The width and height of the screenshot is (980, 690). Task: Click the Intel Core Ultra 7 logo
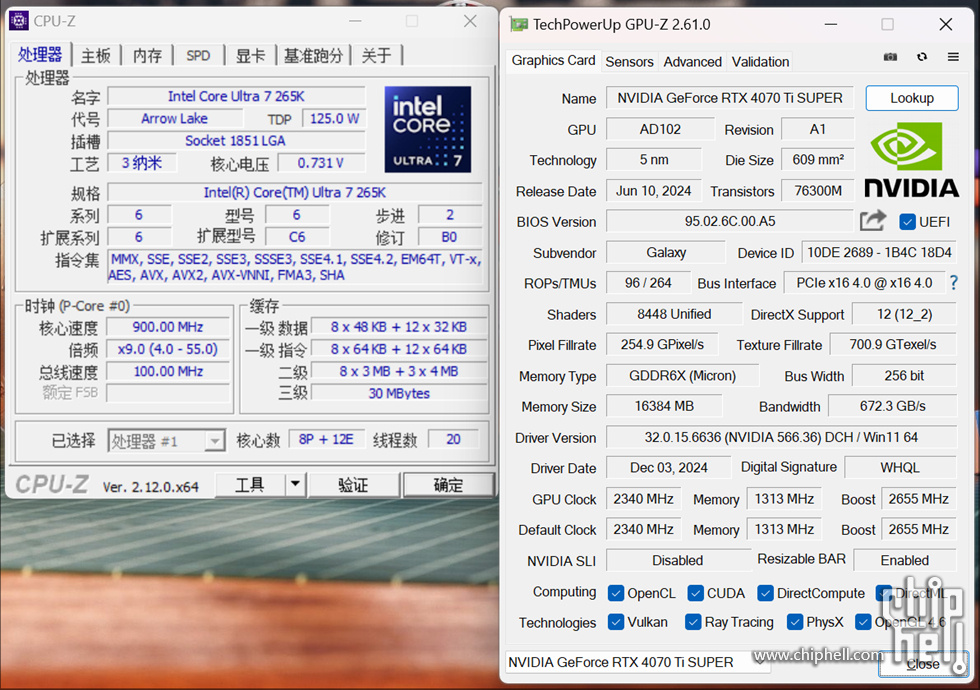tap(428, 129)
